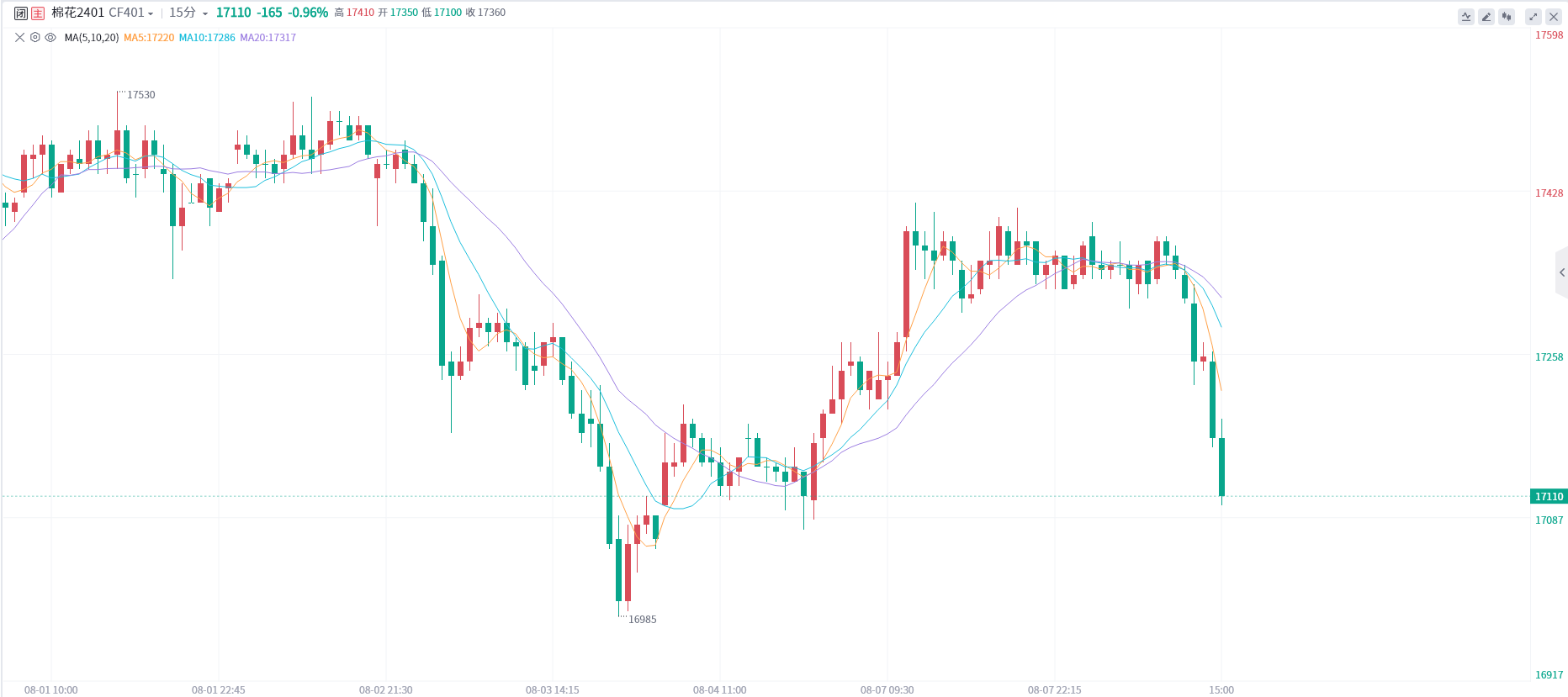Click the MA5:17220 legend value
The height and width of the screenshot is (697, 1568).
149,38
